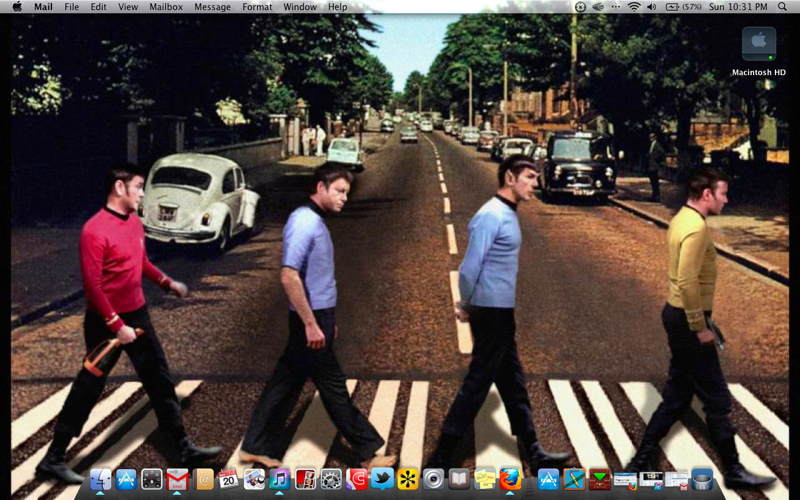The width and height of the screenshot is (800, 500).
Task: Open the View menu
Action: (x=128, y=7)
